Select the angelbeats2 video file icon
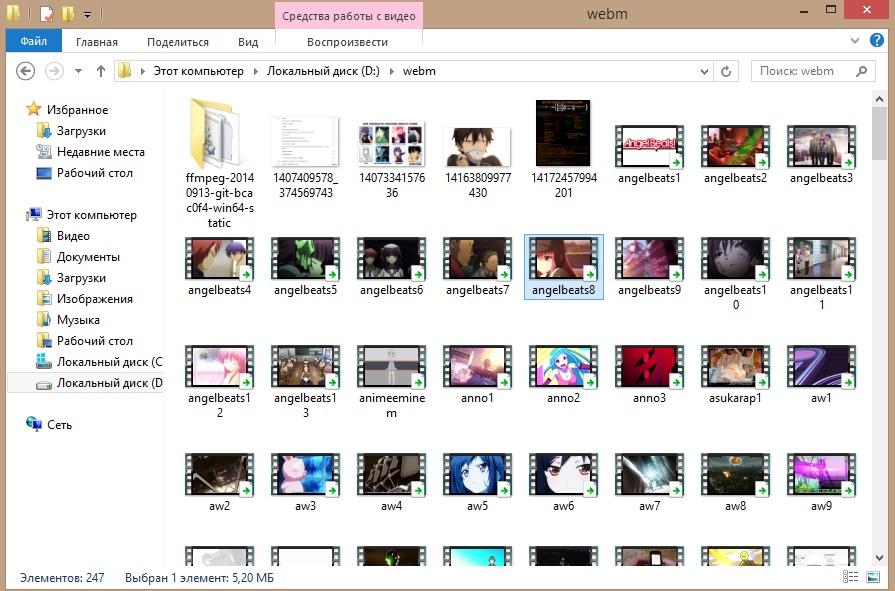Screen dimensions: 895x591 tap(735, 147)
